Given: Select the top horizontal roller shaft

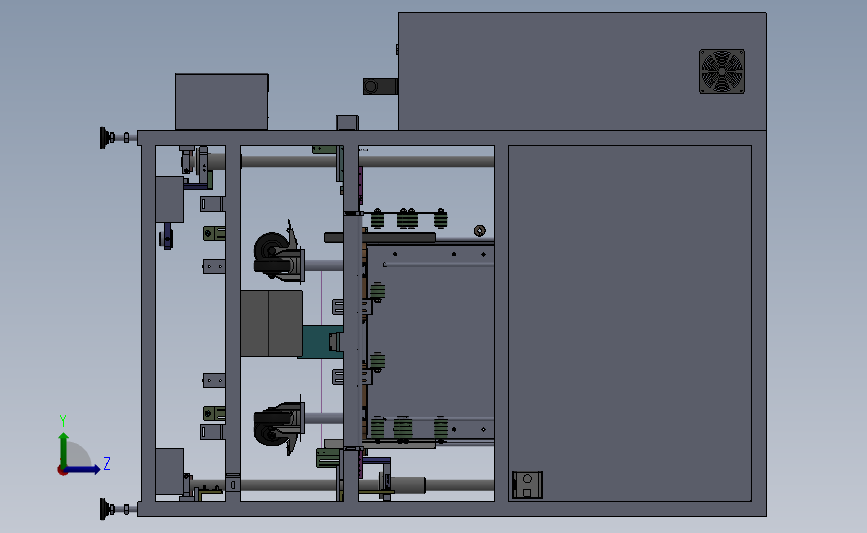Looking at the screenshot, I should point(367,161).
